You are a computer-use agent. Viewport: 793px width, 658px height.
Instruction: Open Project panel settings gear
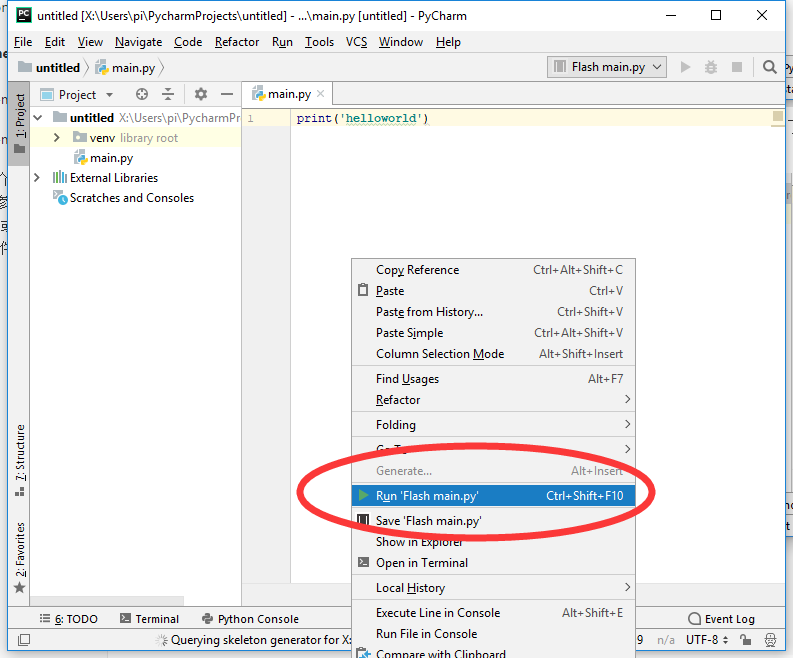pyautogui.click(x=201, y=94)
